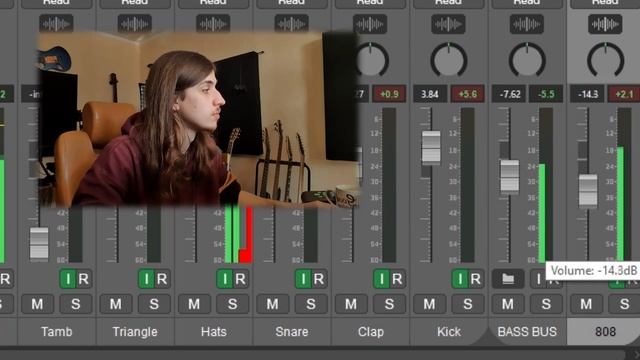Toggle input monitor on Triangle channel
Screen dimensions: 640x360
coord(146,279)
